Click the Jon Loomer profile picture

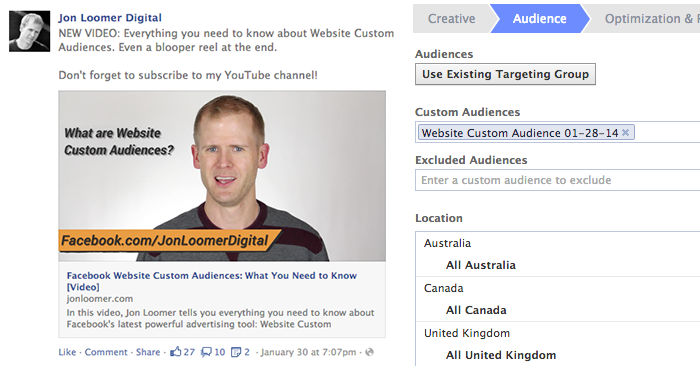coord(29,31)
